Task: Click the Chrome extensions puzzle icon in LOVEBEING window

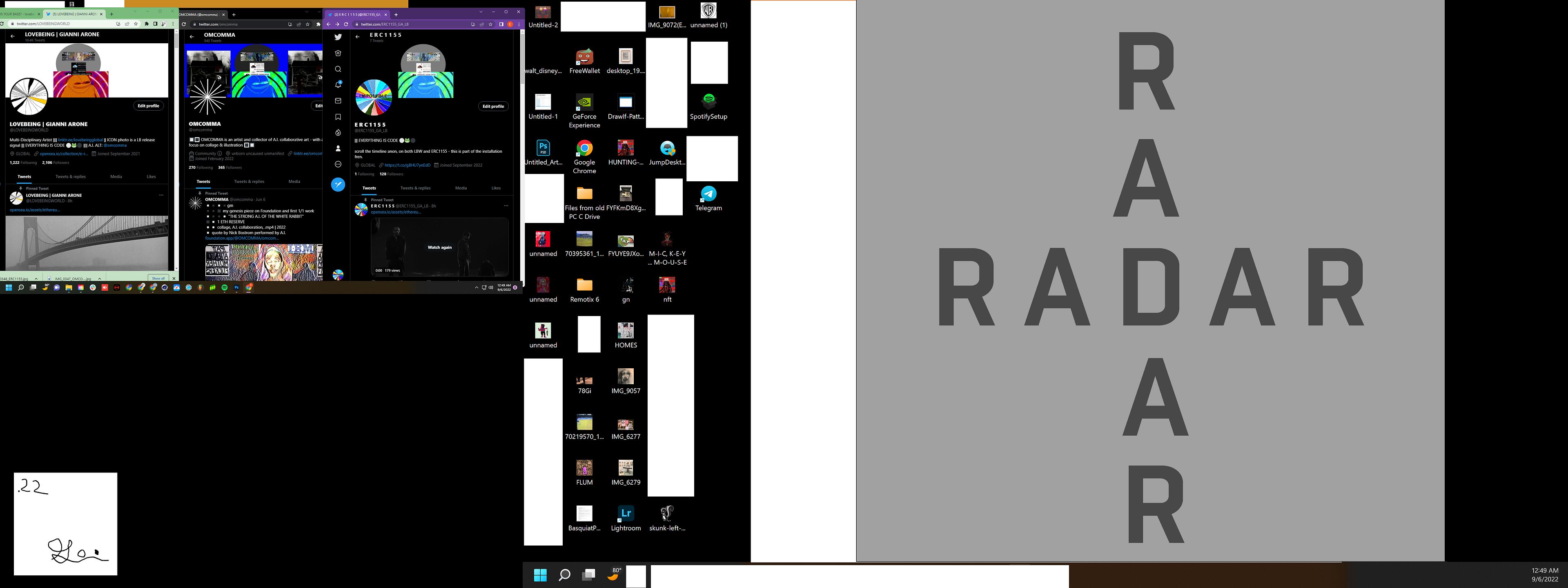Action: click(146, 24)
